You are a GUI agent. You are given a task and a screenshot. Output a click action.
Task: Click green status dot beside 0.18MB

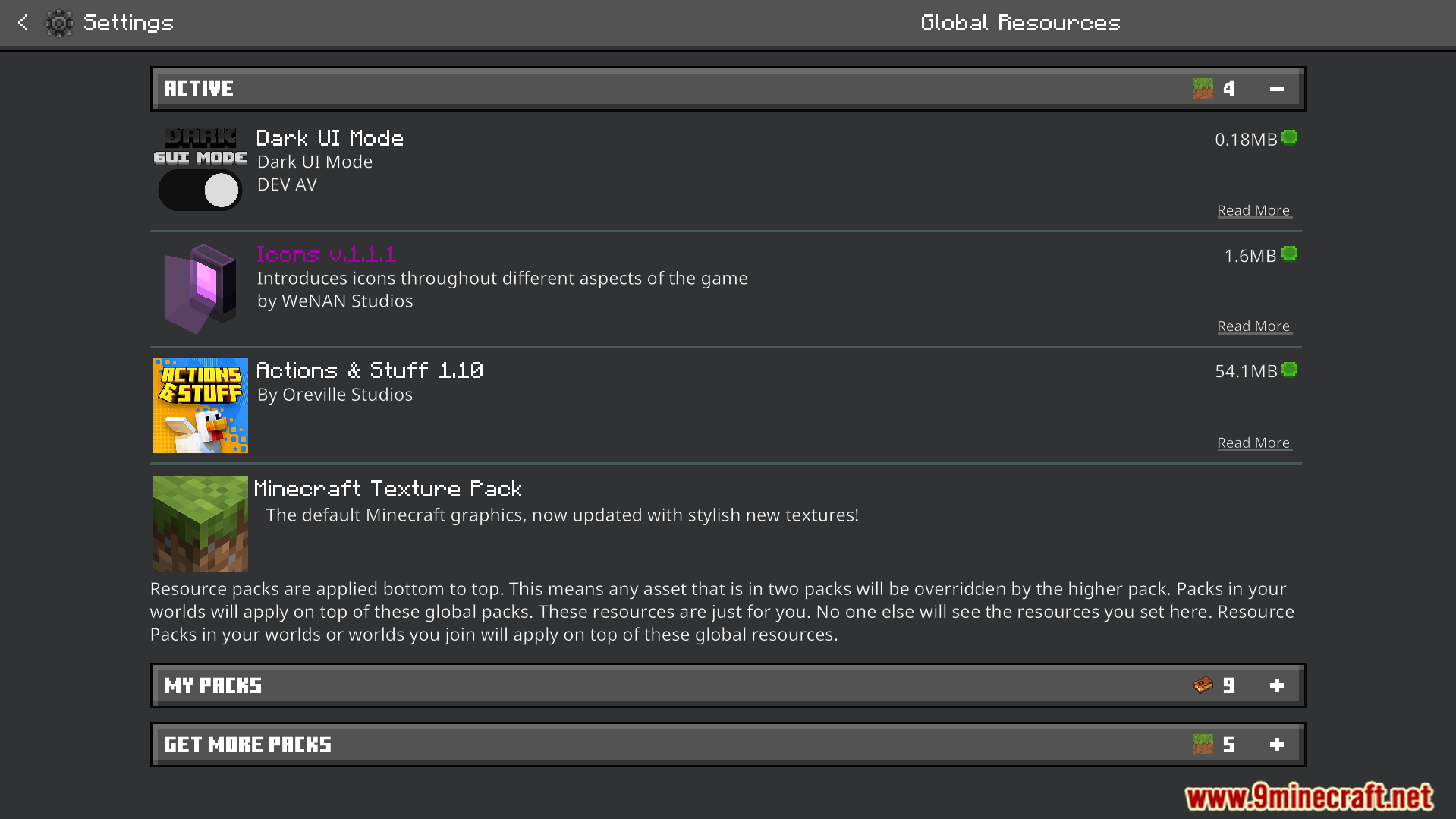coord(1290,138)
